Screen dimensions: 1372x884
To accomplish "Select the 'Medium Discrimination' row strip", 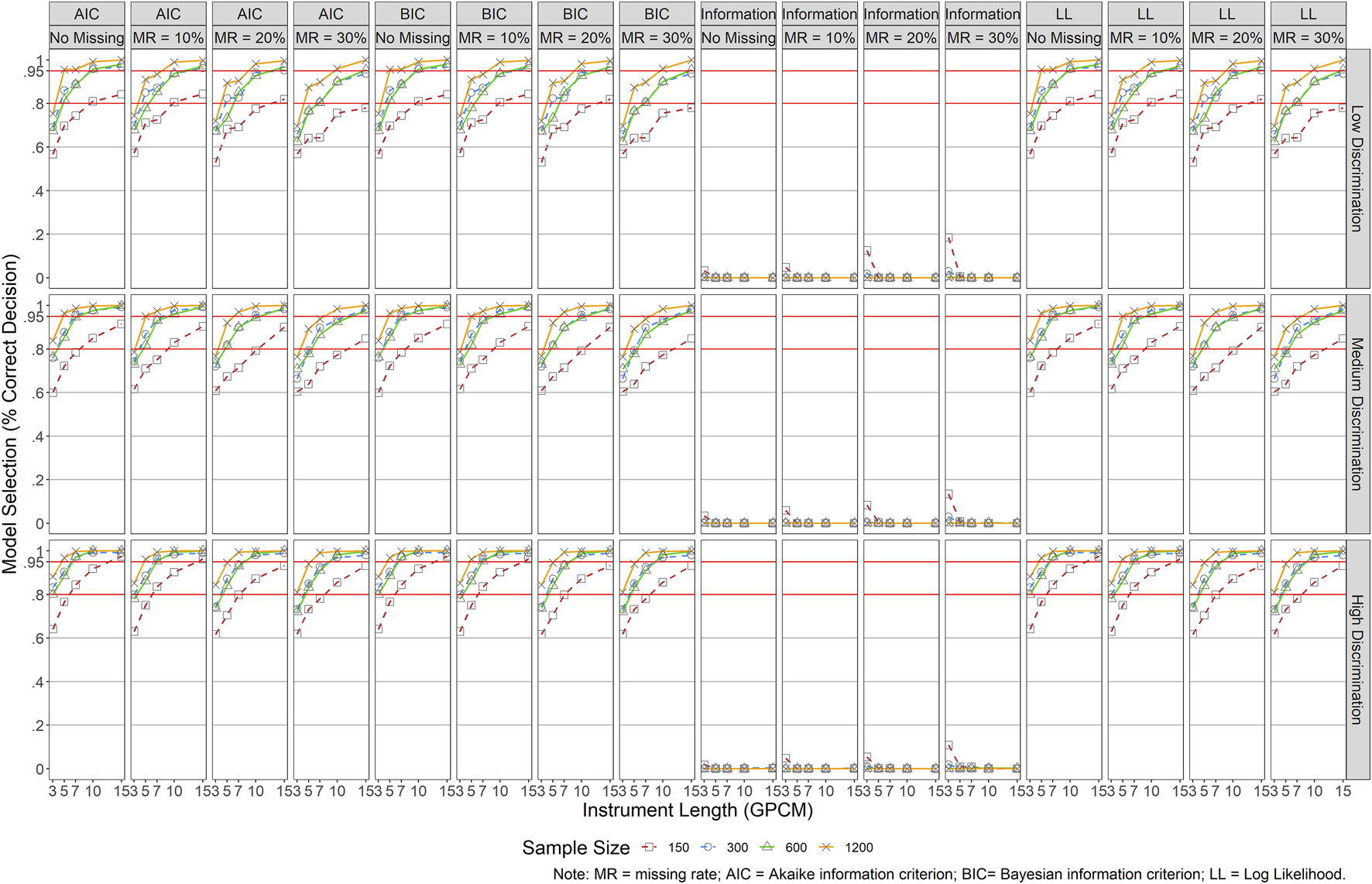I will (x=1357, y=414).
